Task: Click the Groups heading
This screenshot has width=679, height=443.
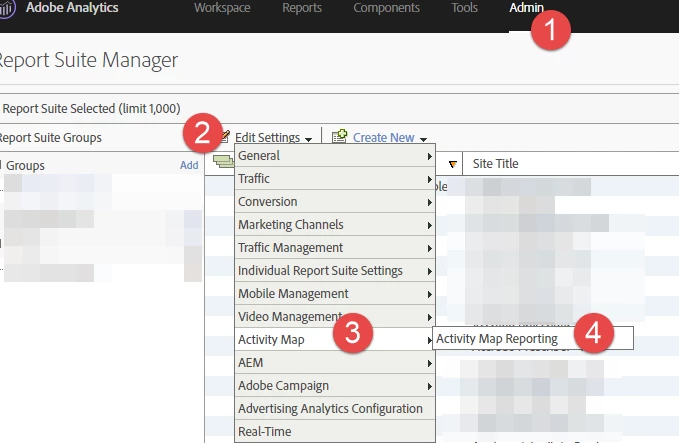Action: click(x=25, y=165)
